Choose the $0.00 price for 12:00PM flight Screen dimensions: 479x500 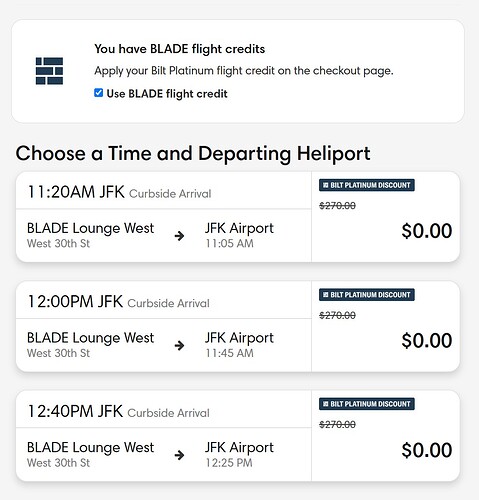427,340
